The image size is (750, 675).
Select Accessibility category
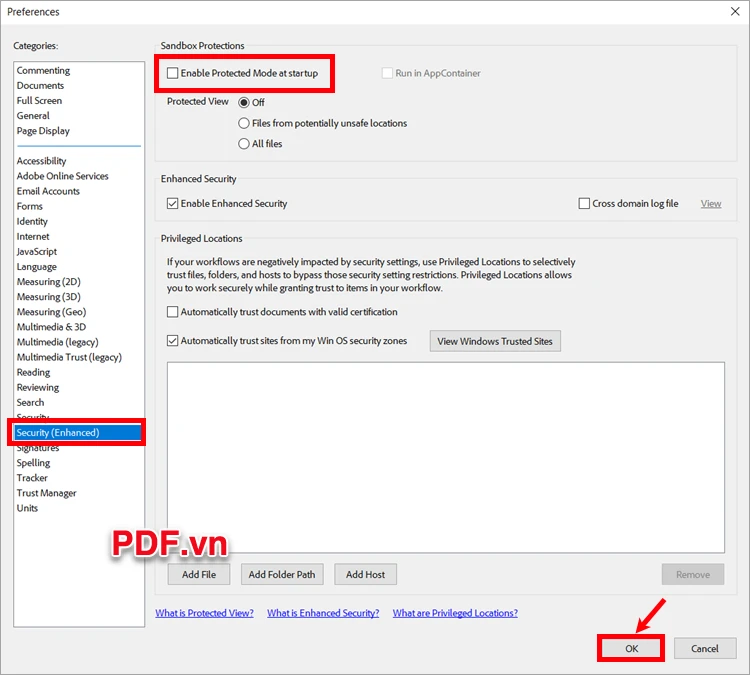coord(41,161)
